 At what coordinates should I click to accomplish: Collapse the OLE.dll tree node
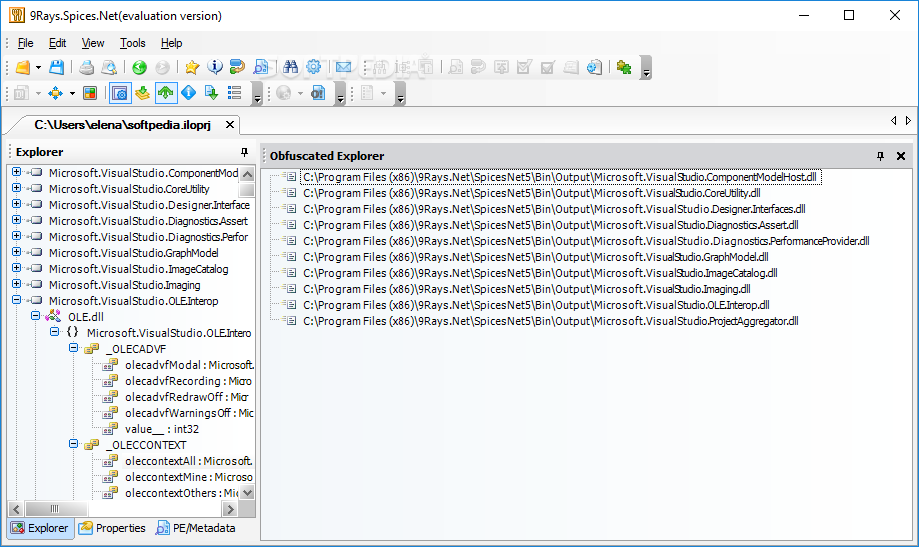point(36,316)
